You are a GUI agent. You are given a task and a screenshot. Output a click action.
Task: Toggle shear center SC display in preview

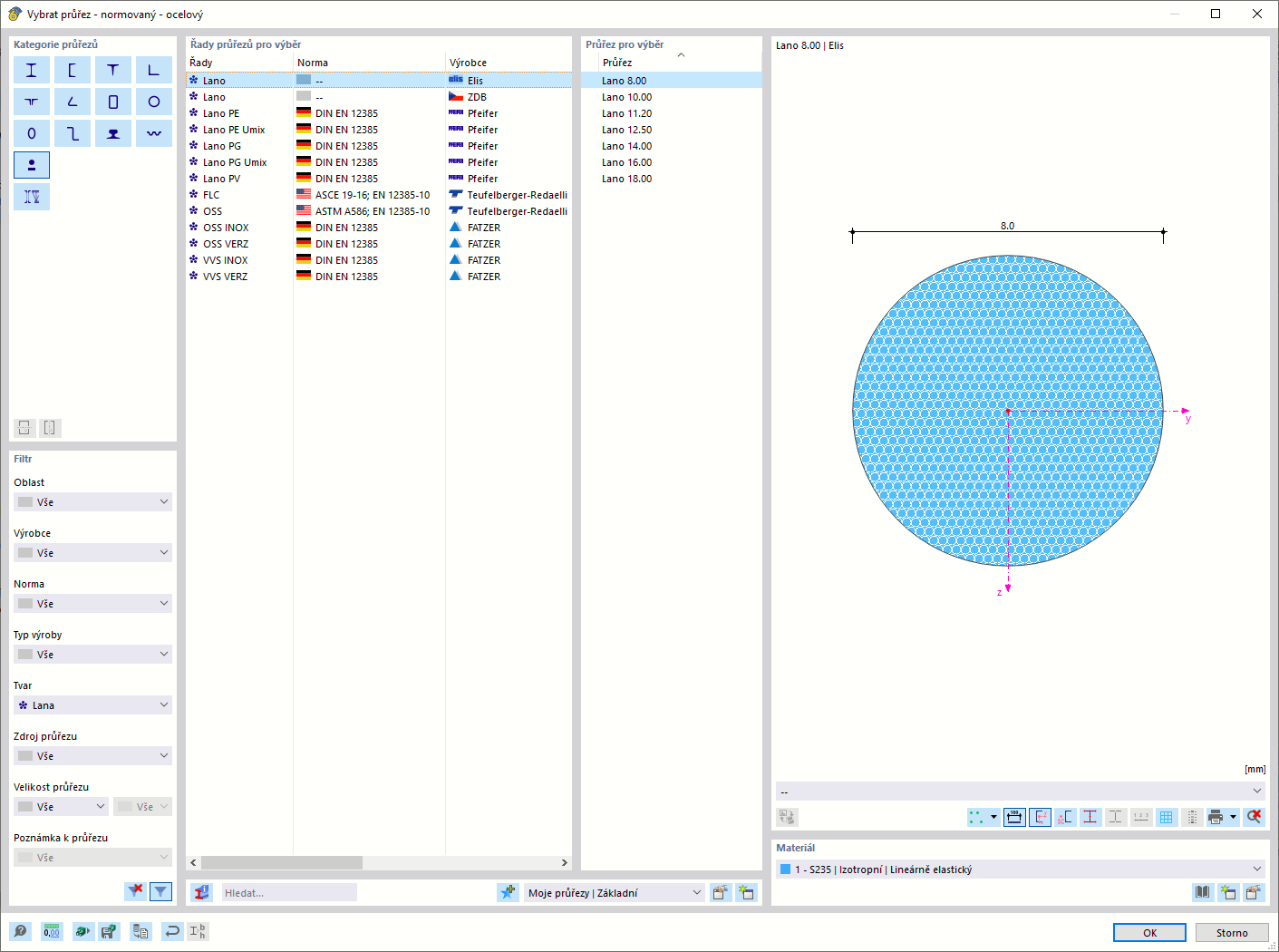1065,817
